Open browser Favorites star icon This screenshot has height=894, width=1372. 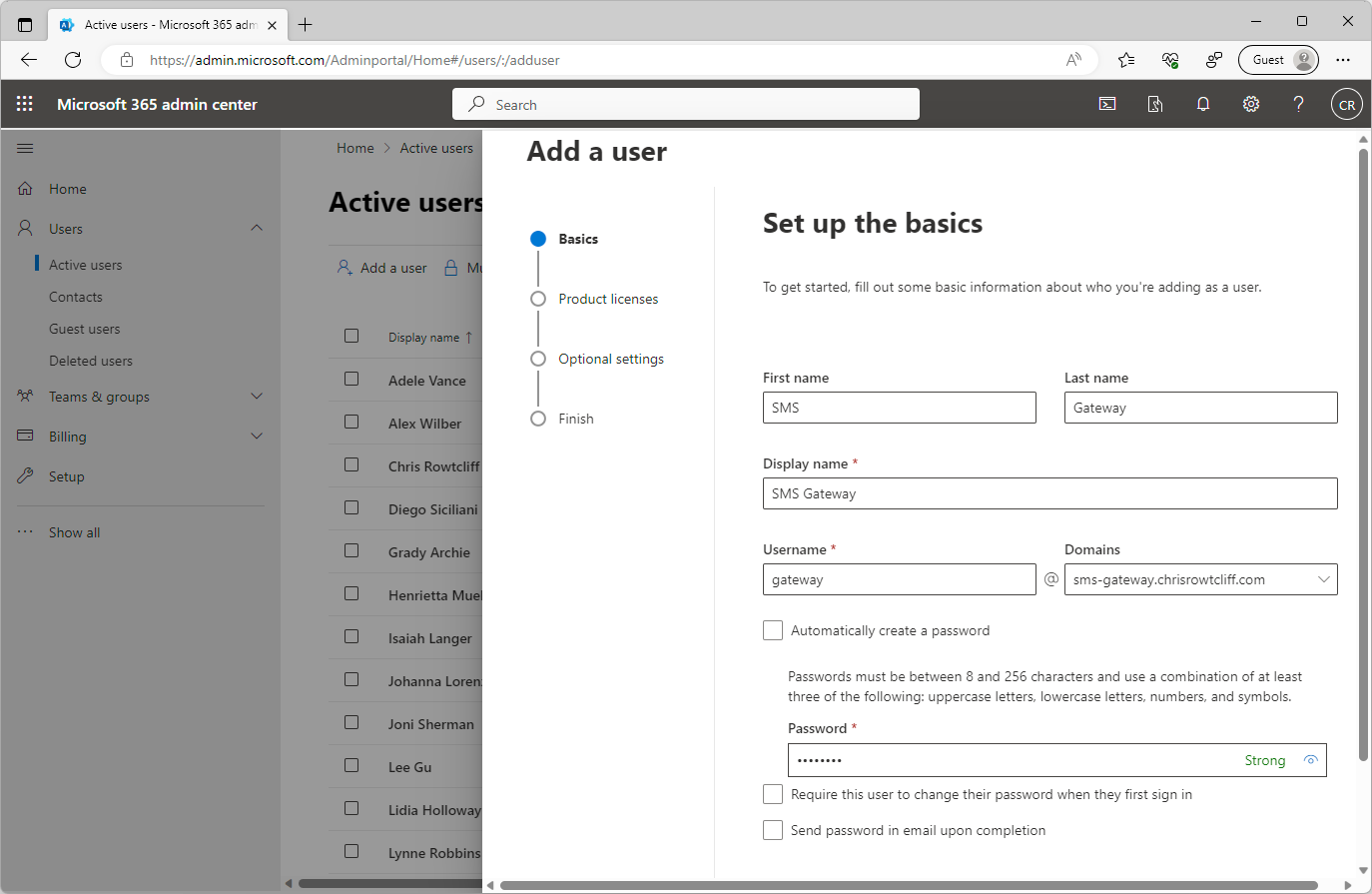tap(1126, 60)
